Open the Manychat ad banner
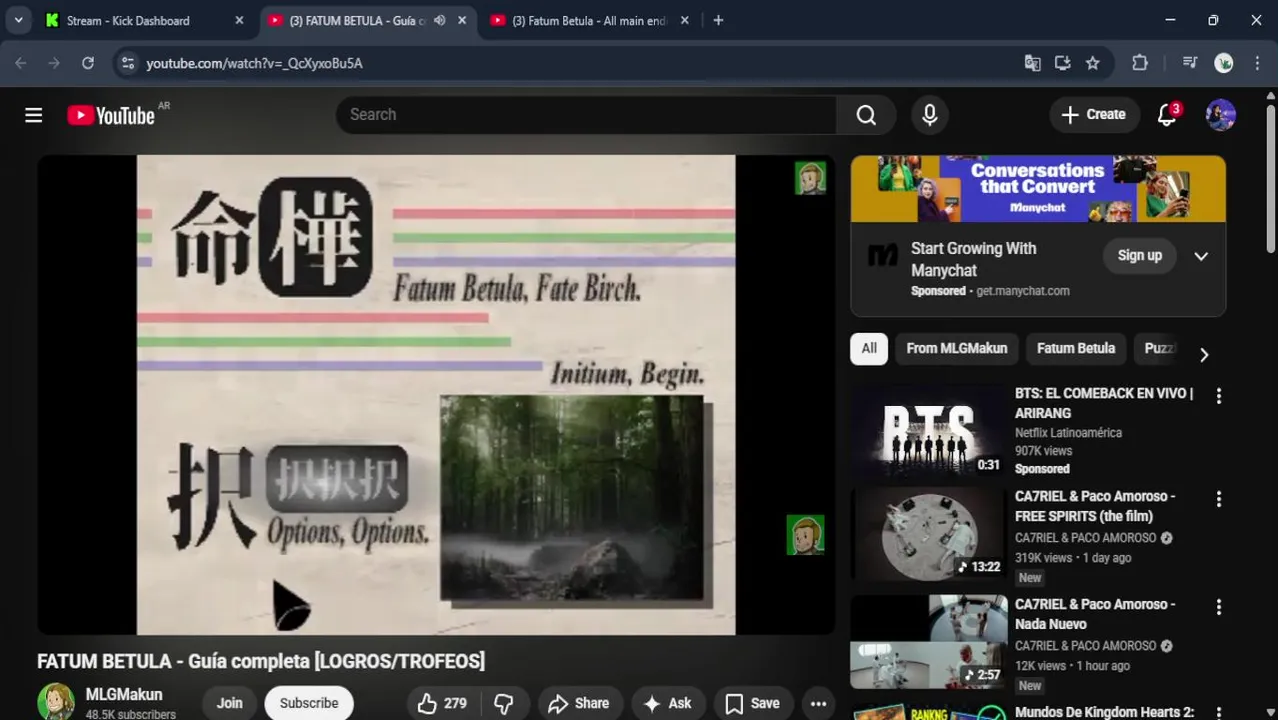Screen dimensions: 1278x720 (1038, 189)
